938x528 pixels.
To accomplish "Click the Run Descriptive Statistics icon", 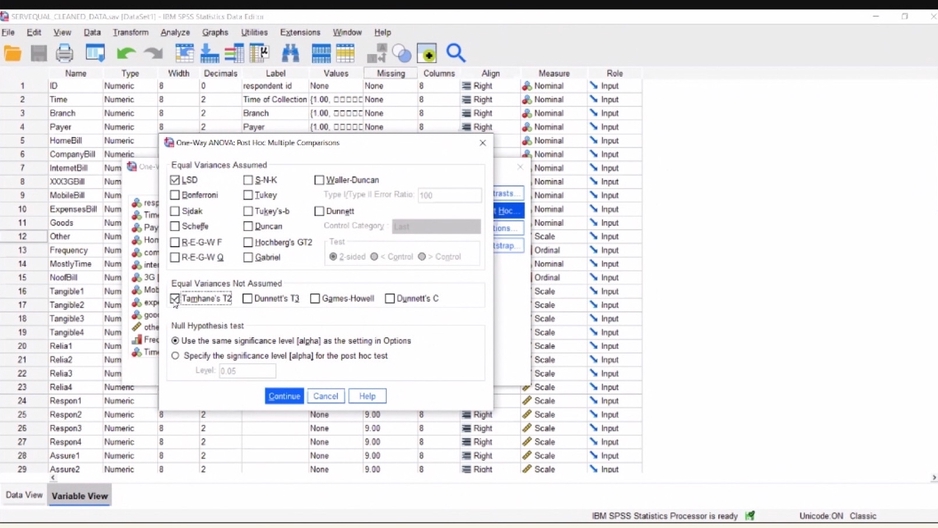I will coord(260,54).
